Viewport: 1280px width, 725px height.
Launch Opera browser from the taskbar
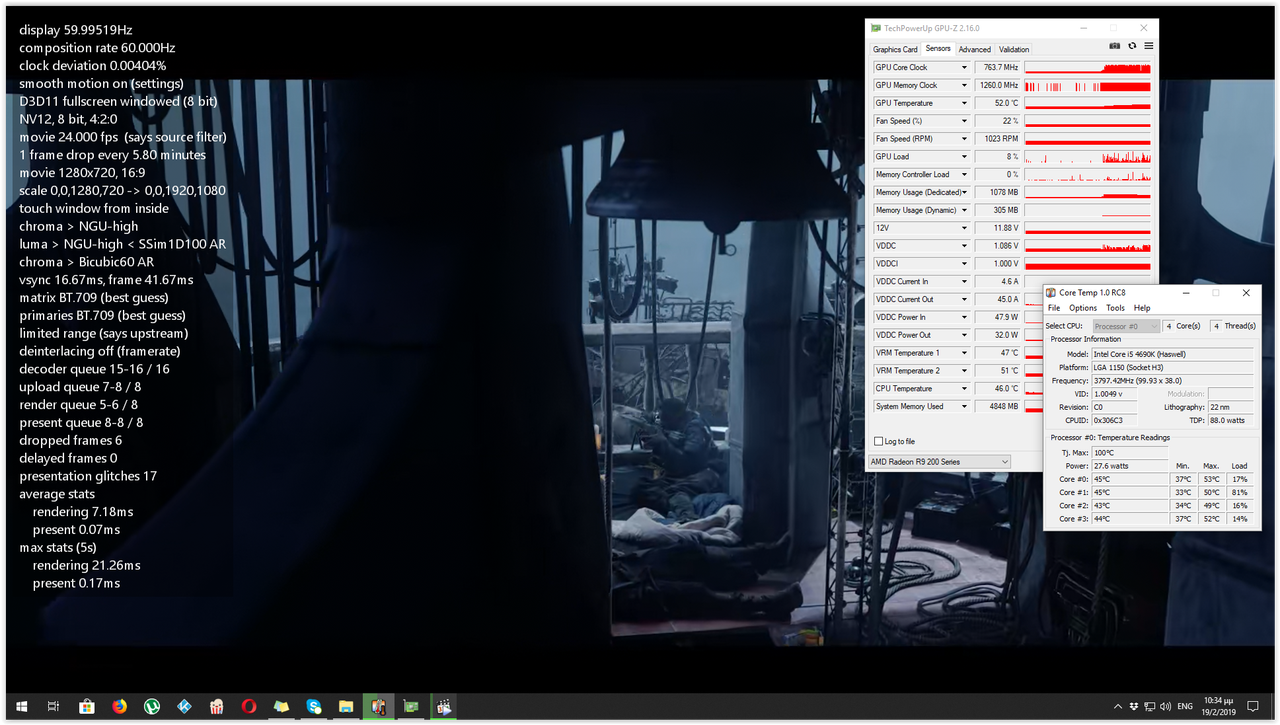click(x=249, y=706)
